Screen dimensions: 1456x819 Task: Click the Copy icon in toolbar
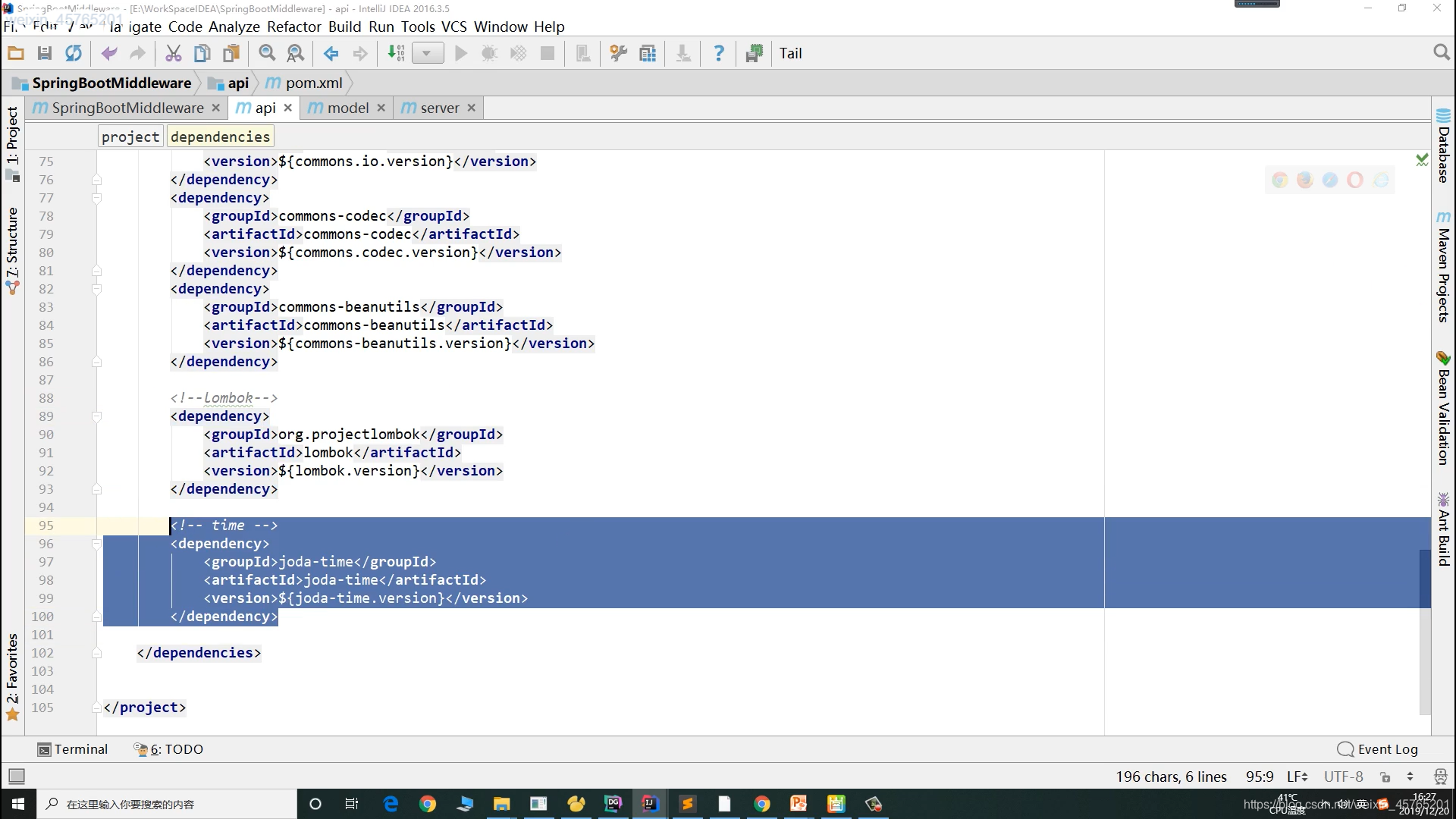202,53
